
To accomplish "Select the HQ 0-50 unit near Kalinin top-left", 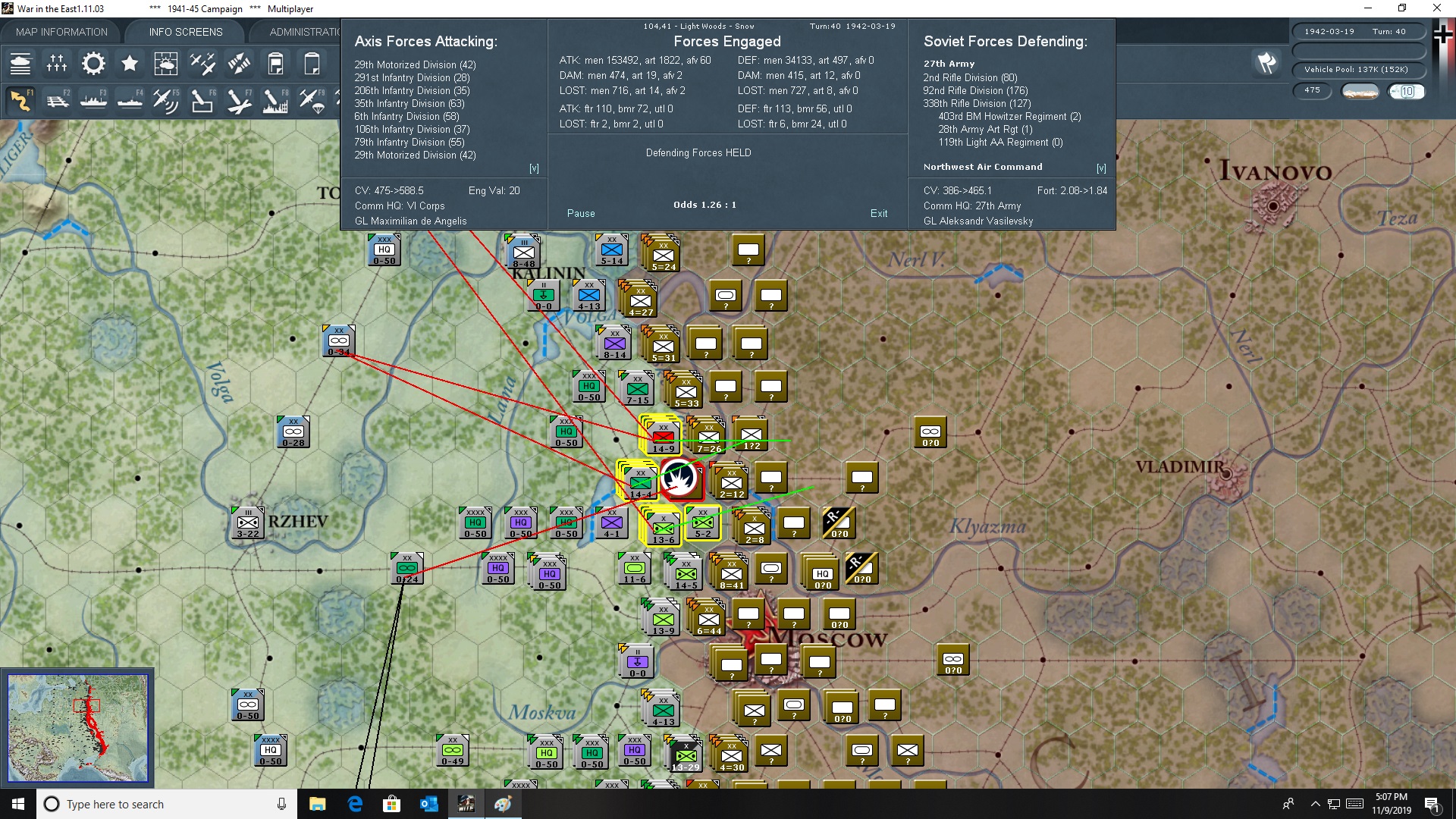I will (x=384, y=249).
